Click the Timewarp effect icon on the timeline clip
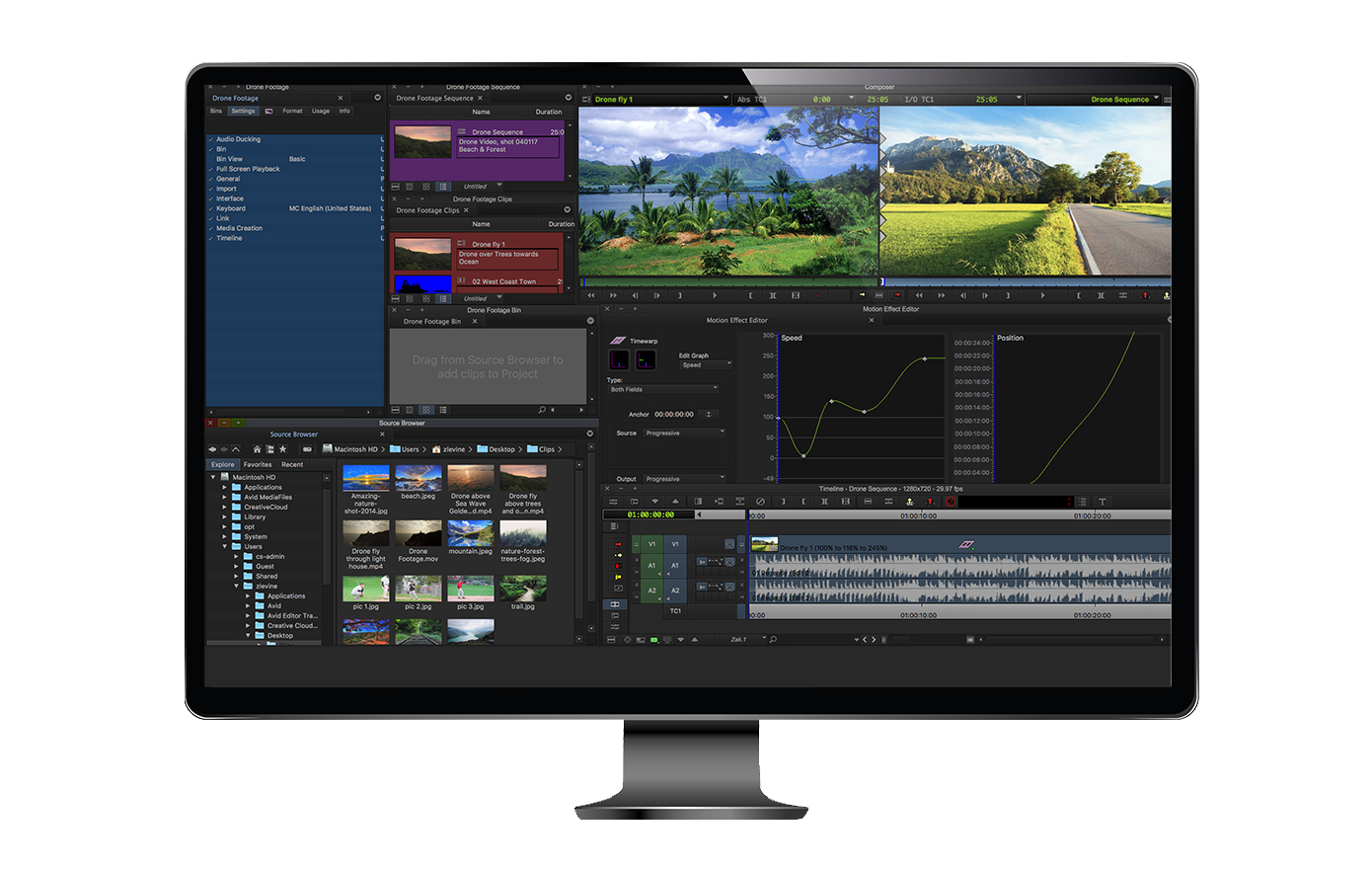Viewport: 1372px width, 871px height. [966, 545]
